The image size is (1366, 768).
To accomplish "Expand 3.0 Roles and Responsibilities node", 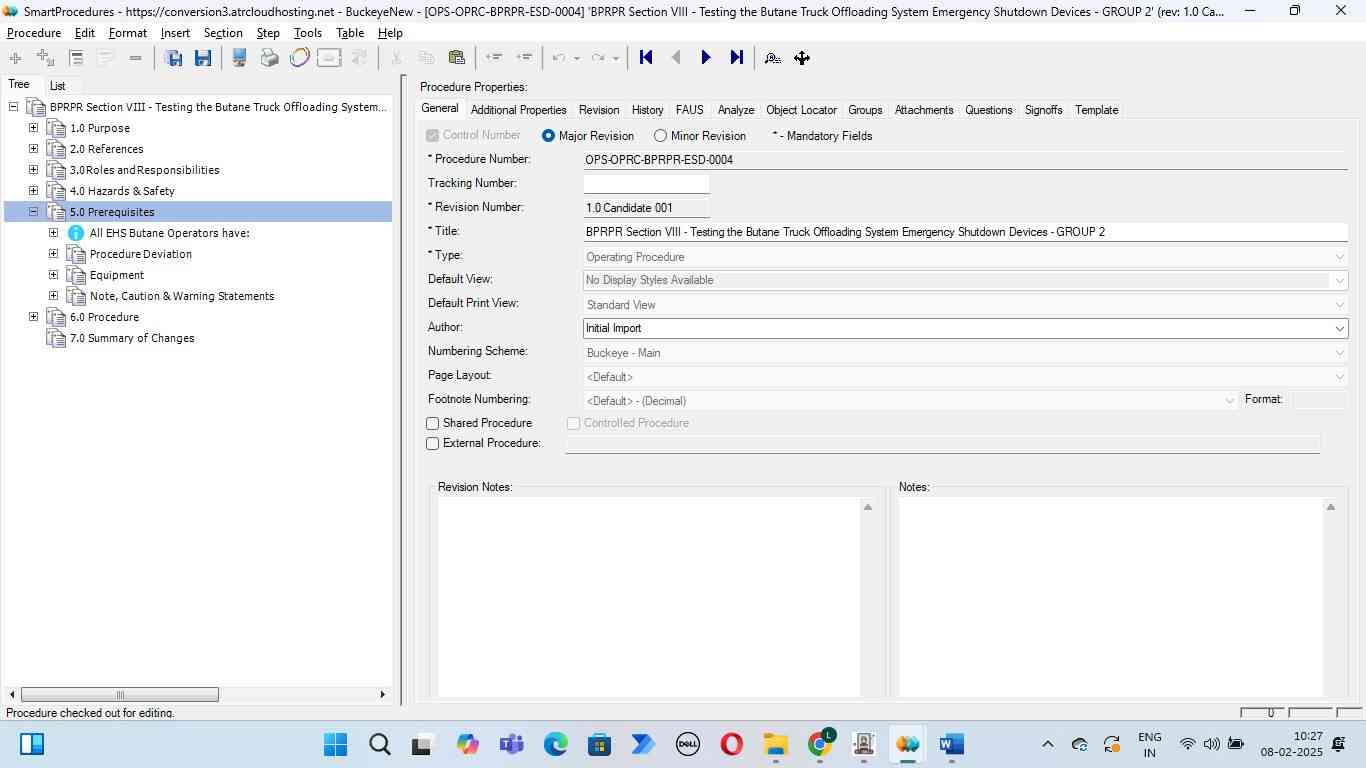I will (33, 170).
